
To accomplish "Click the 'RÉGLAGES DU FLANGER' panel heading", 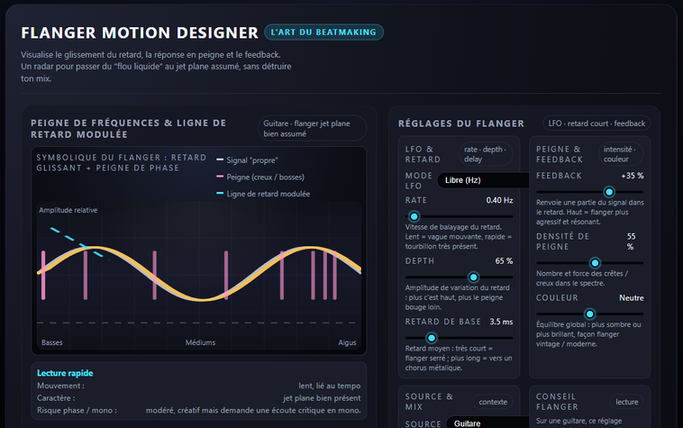I will pyautogui.click(x=461, y=124).
